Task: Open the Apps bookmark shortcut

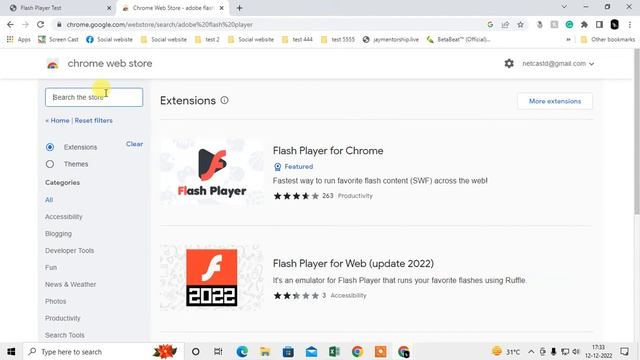Action: (x=18, y=40)
